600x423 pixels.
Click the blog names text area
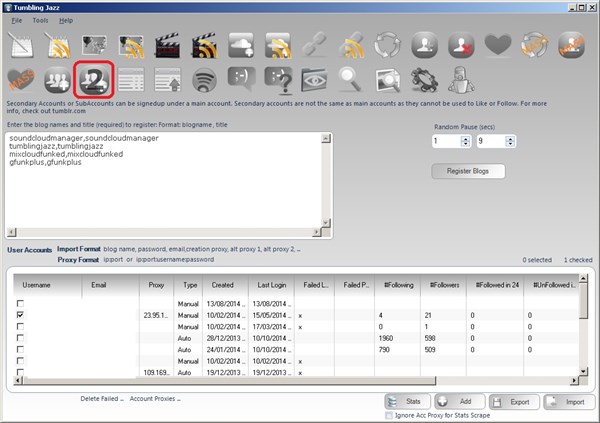click(x=163, y=181)
